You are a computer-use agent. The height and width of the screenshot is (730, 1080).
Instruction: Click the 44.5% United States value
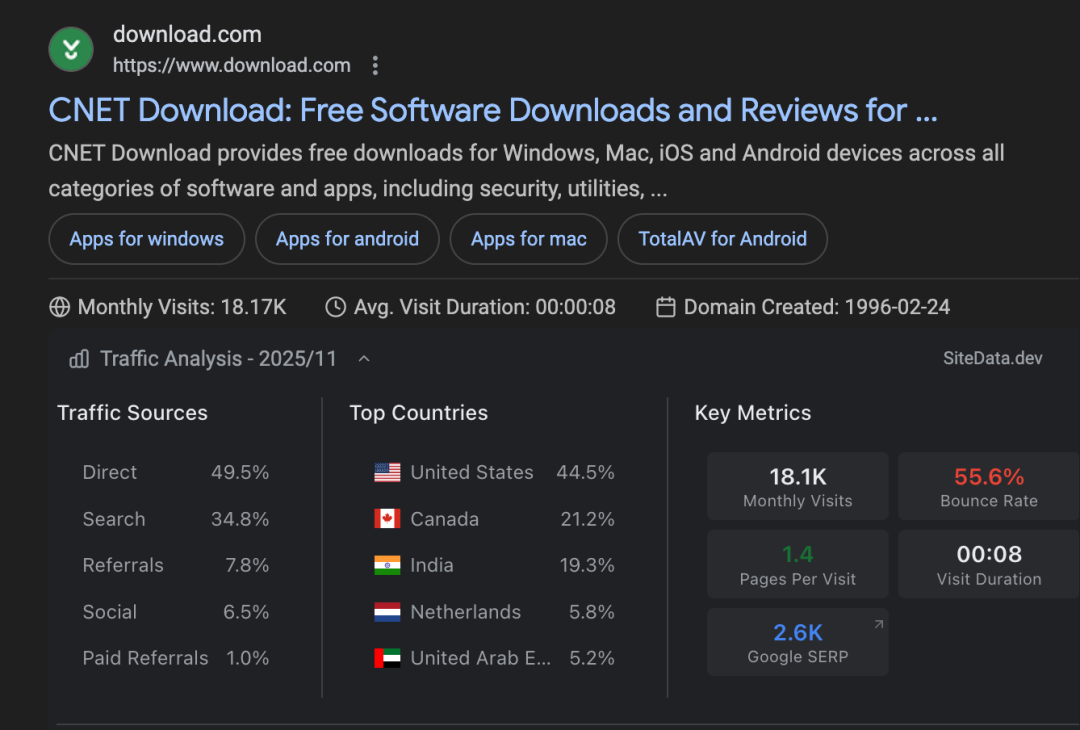coord(585,472)
